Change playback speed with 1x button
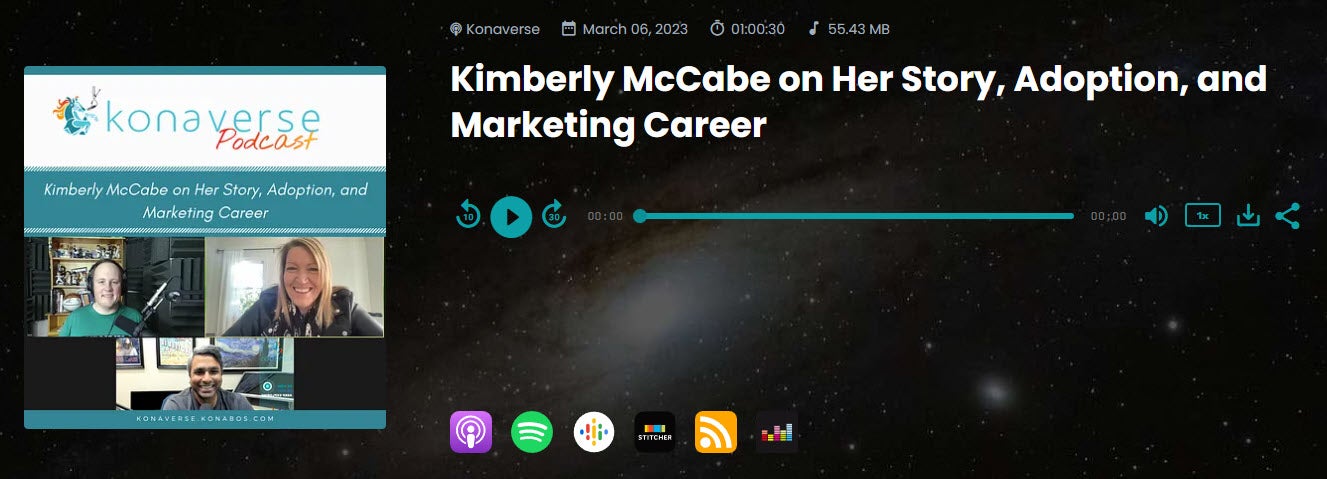1327x479 pixels. point(1203,216)
